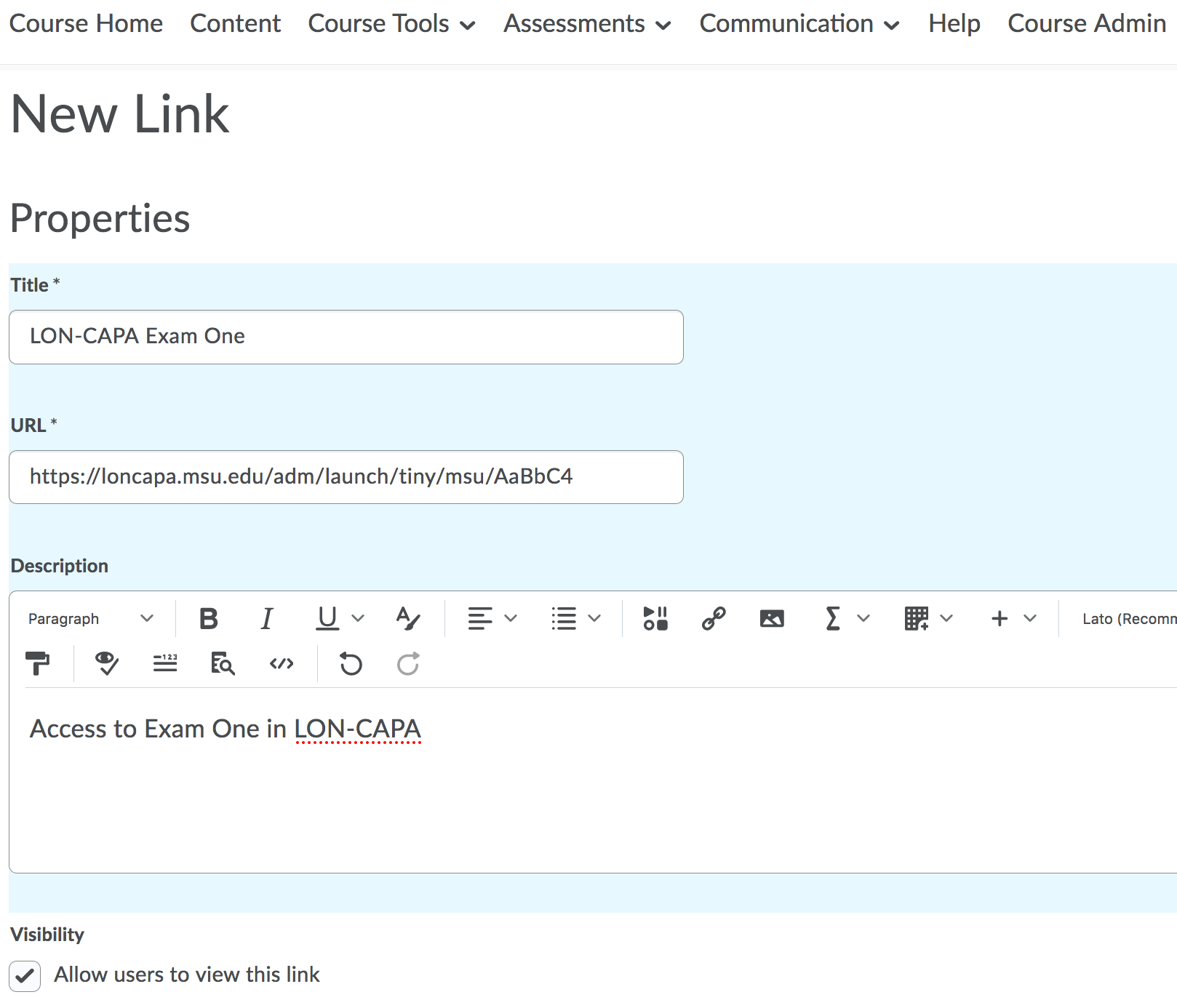Image resolution: width=1177 pixels, height=1008 pixels.
Task: Redo the last undone edit
Action: 408,663
